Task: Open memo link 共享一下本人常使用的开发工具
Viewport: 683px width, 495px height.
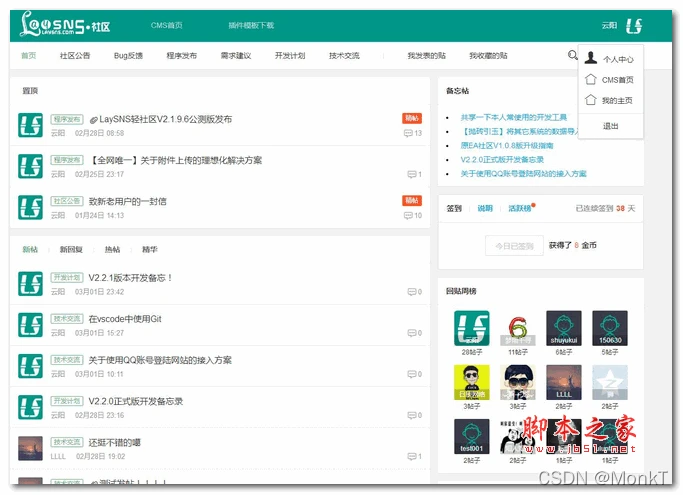Action: point(514,117)
